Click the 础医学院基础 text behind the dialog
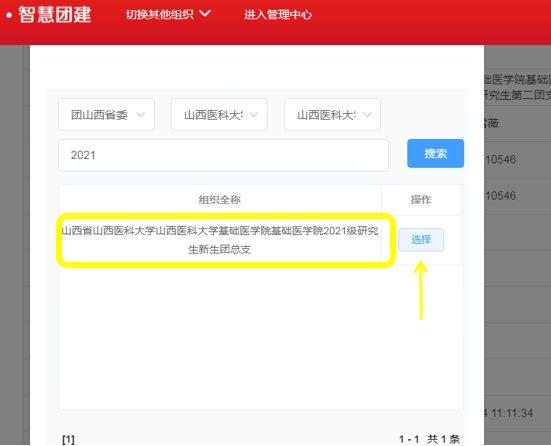The width and height of the screenshot is (551, 446). click(517, 80)
